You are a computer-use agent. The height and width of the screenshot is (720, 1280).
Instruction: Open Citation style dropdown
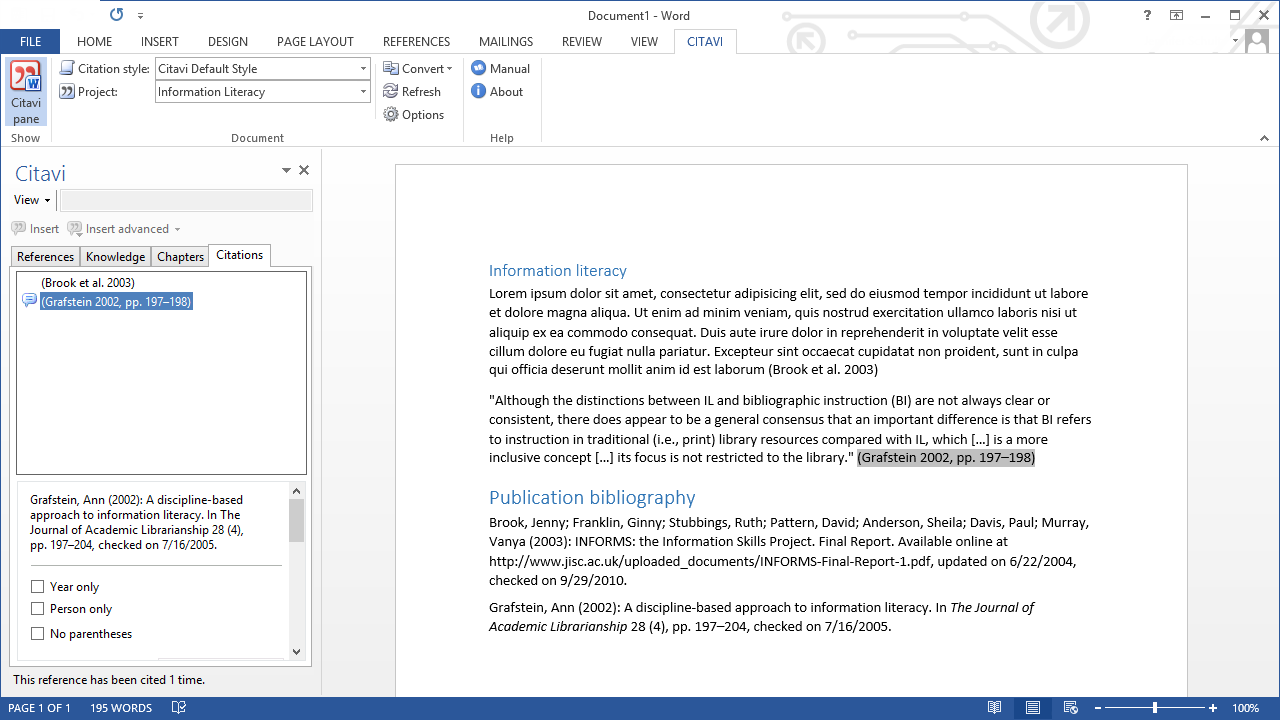tap(363, 68)
